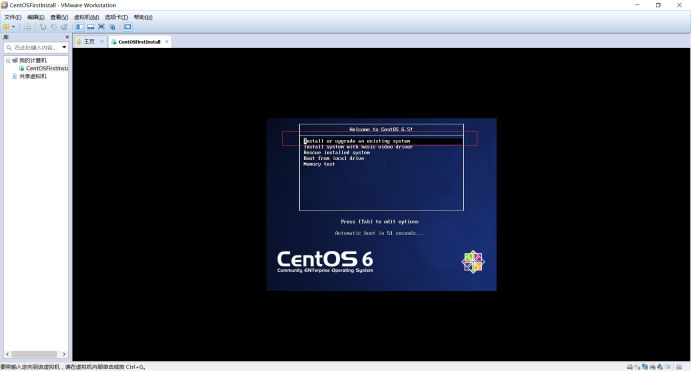Toggle the thumbnail bar view icon
This screenshot has width=692, height=371.
[x=90, y=27]
